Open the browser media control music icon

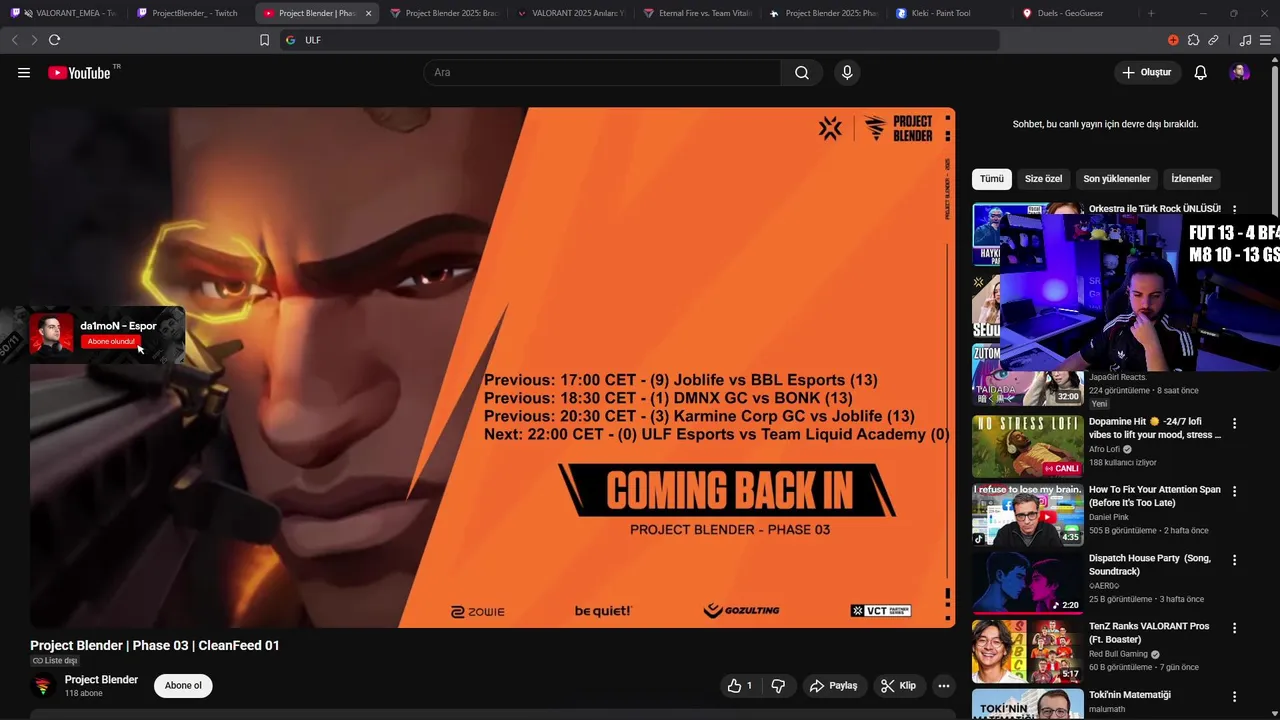(1245, 40)
